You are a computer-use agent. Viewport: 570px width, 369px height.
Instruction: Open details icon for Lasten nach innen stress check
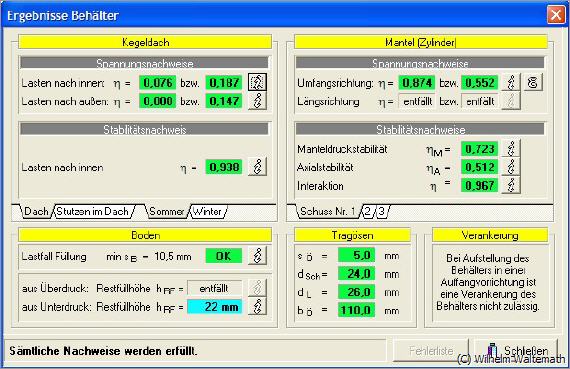click(x=257, y=82)
